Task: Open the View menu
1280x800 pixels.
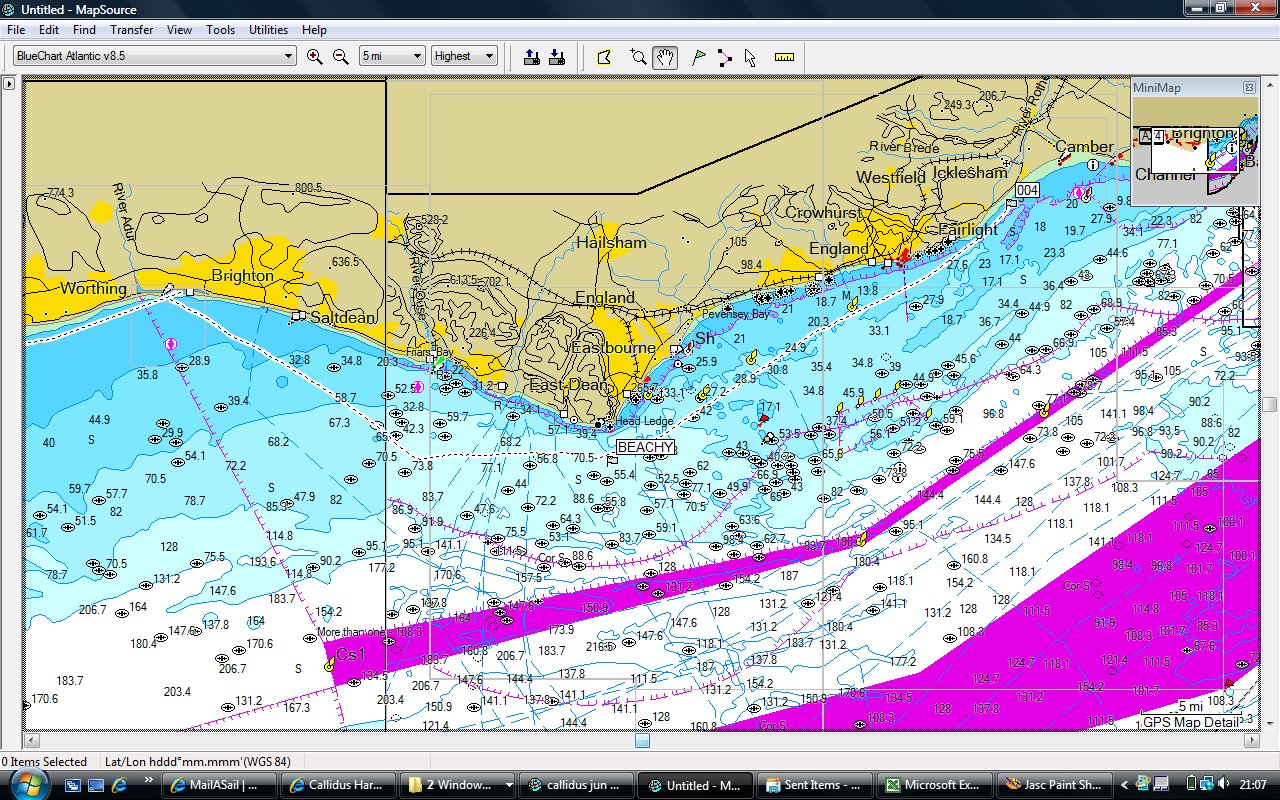Action: [180, 30]
